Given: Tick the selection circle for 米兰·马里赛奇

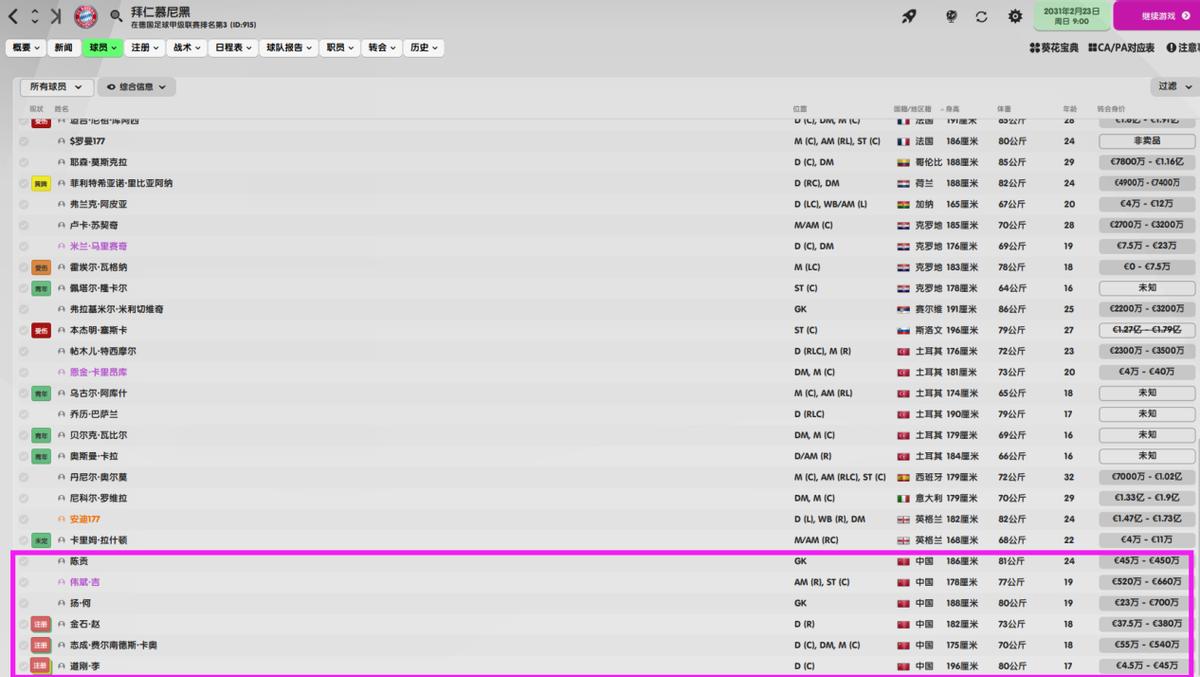Looking at the screenshot, I should pyautogui.click(x=23, y=246).
